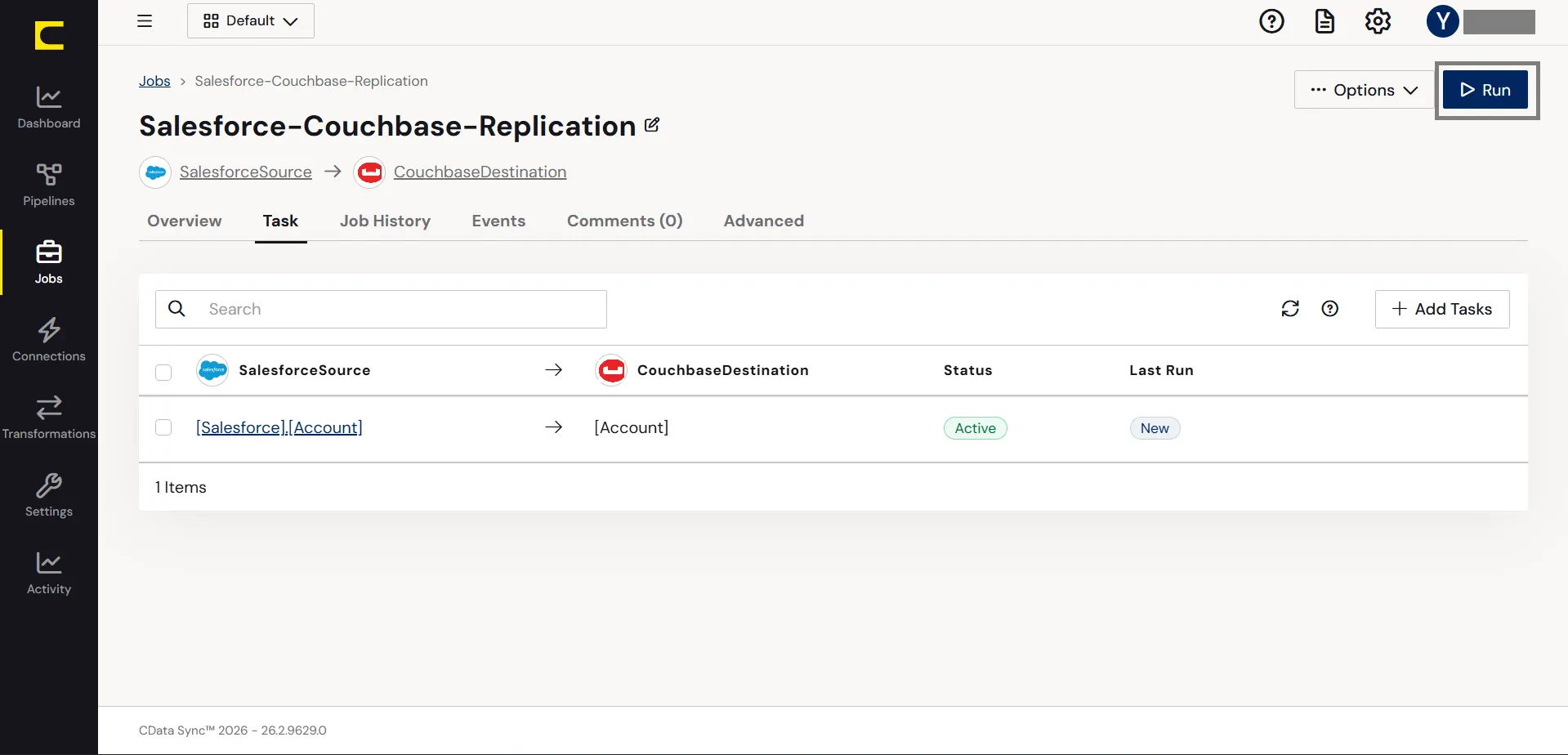
Task: Open the Dashboard sidebar icon
Action: pyautogui.click(x=49, y=107)
